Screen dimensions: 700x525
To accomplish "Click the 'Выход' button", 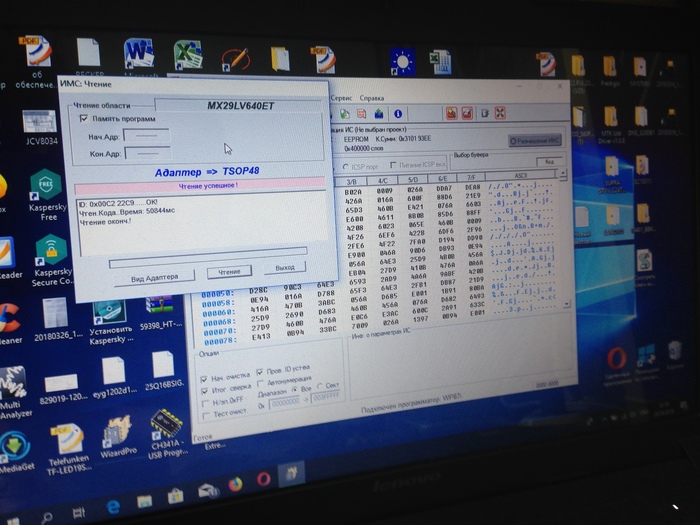I will coord(284,268).
